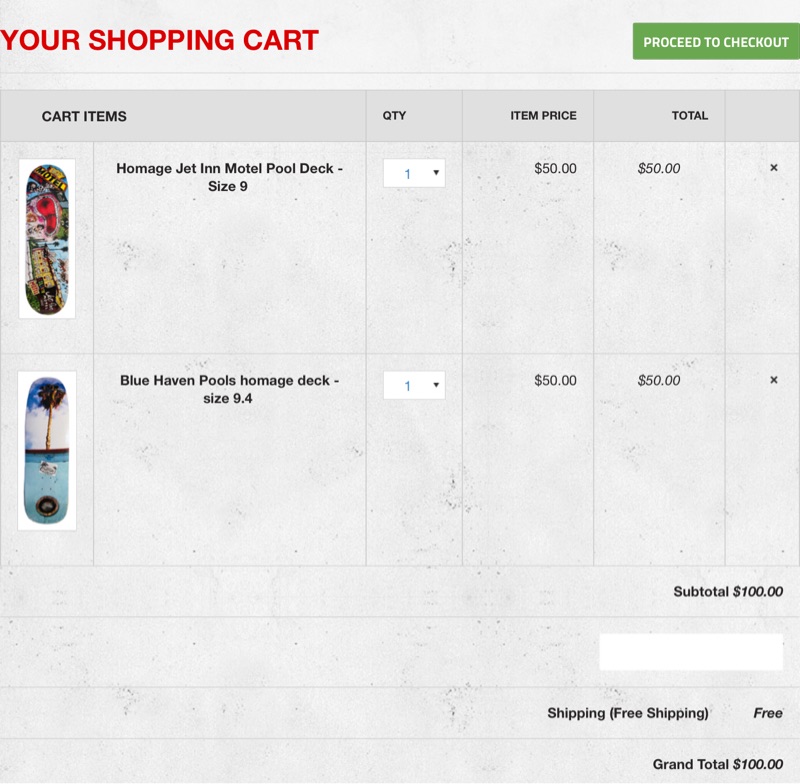This screenshot has width=800, height=784.
Task: Open the Blue Haven Pools deck thumbnail
Action: coord(47,451)
